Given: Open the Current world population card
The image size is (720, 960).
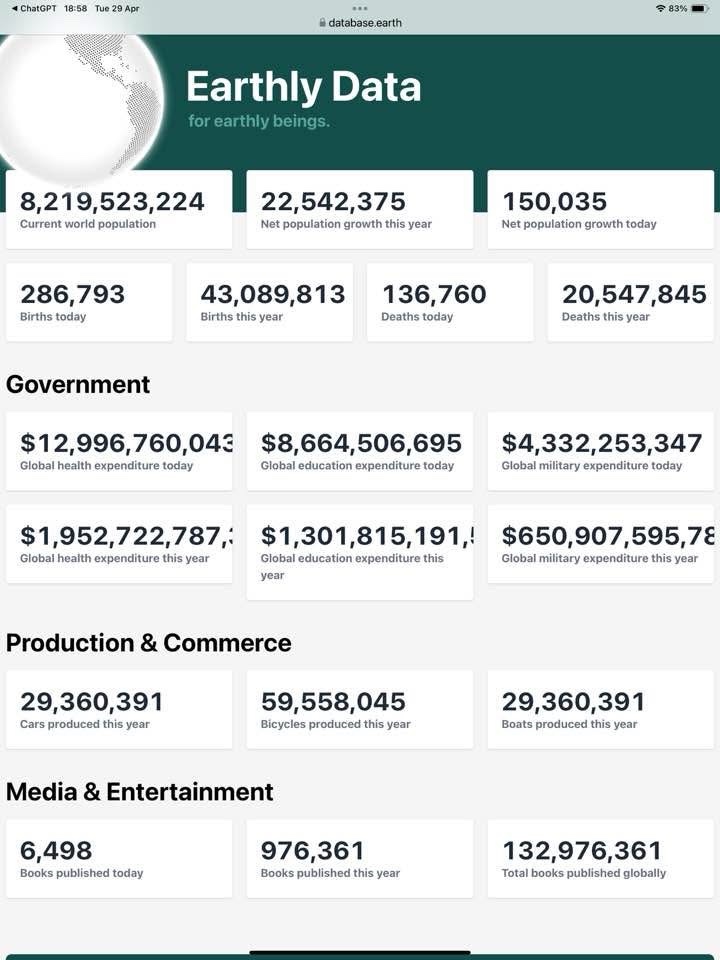Looking at the screenshot, I should point(119,210).
